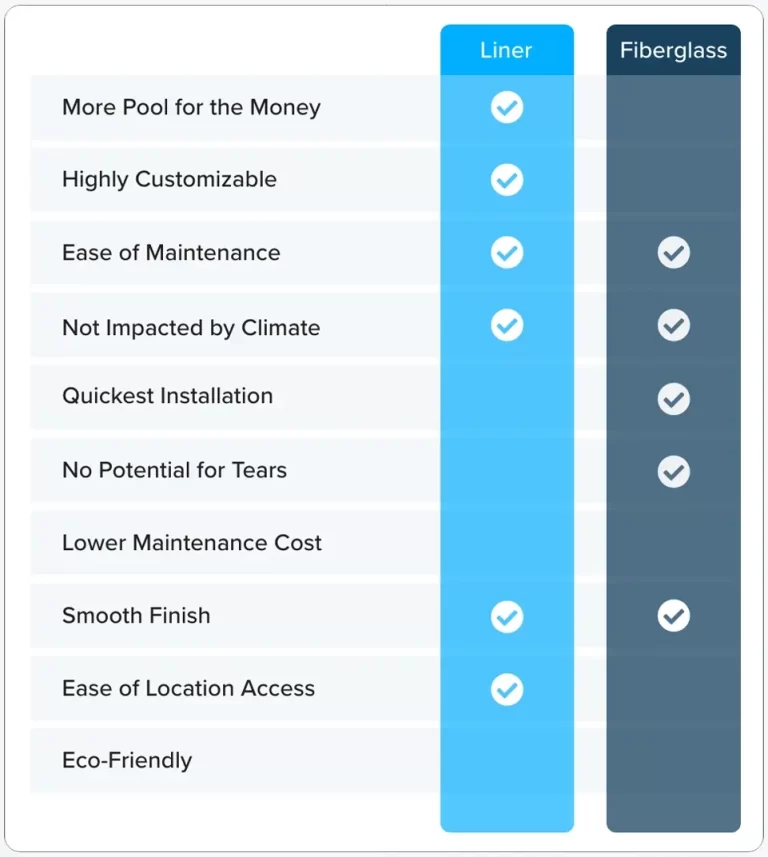Click Liner checkmark for More Pool for the Money
Viewport: 768px width, 857px height.
pos(507,107)
